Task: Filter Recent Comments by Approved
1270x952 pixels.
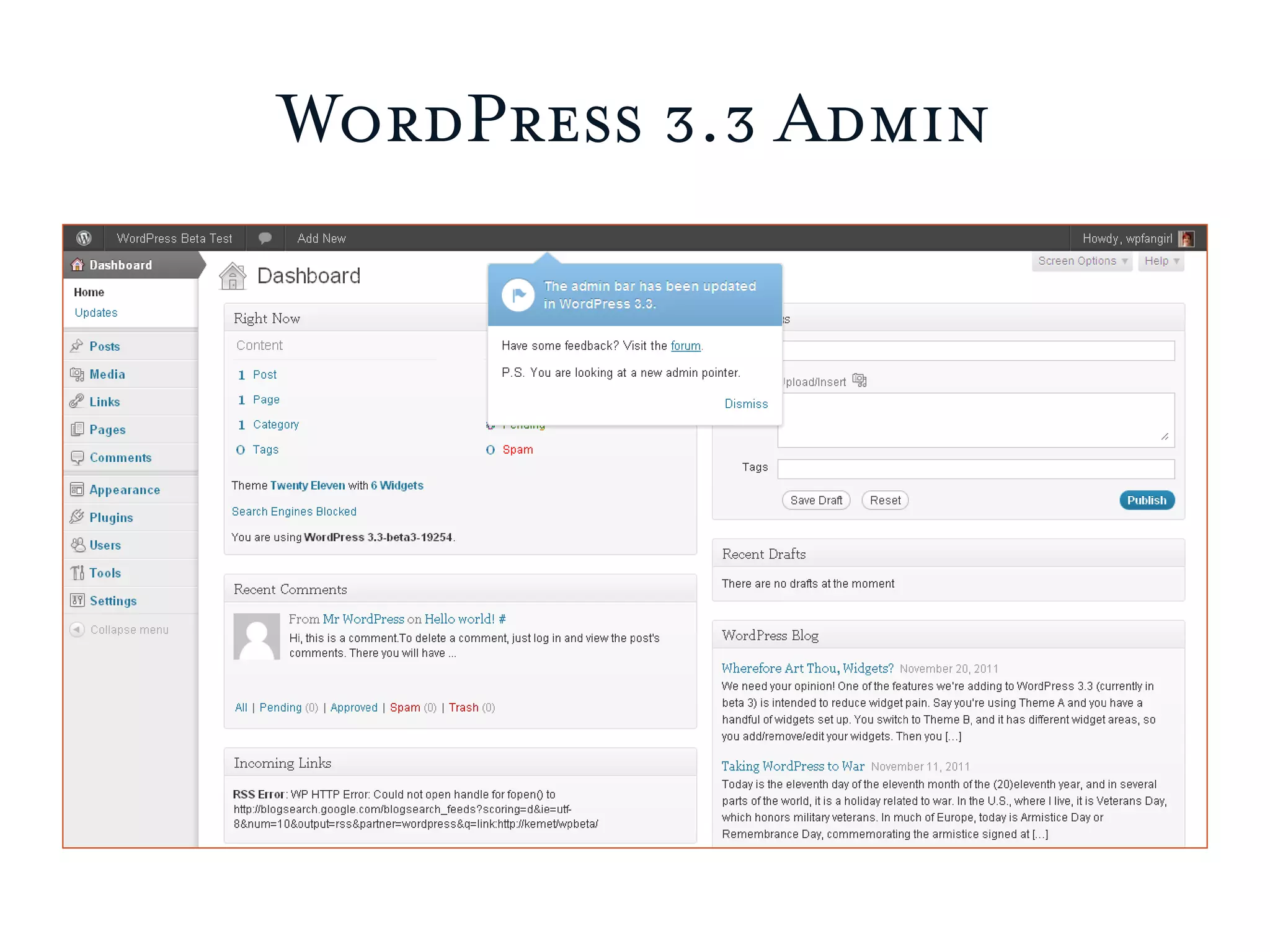Action: [353, 707]
